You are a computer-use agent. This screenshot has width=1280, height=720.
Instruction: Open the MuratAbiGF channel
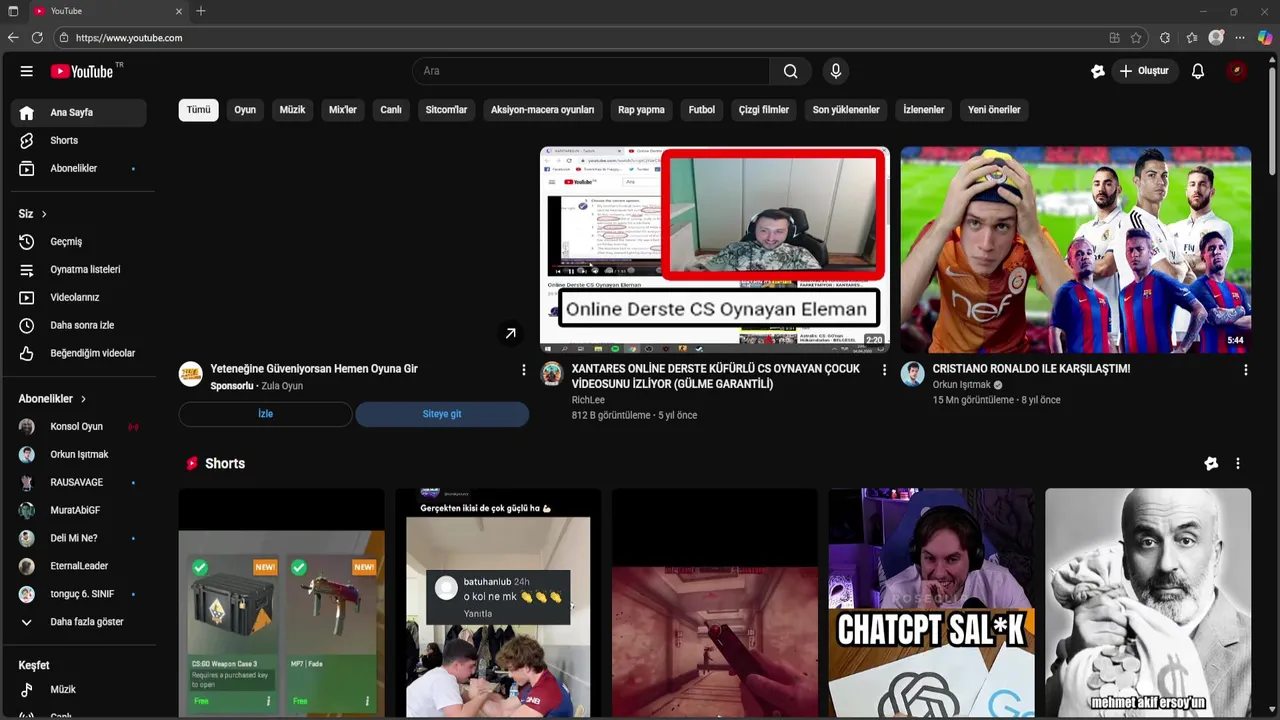[79, 511]
